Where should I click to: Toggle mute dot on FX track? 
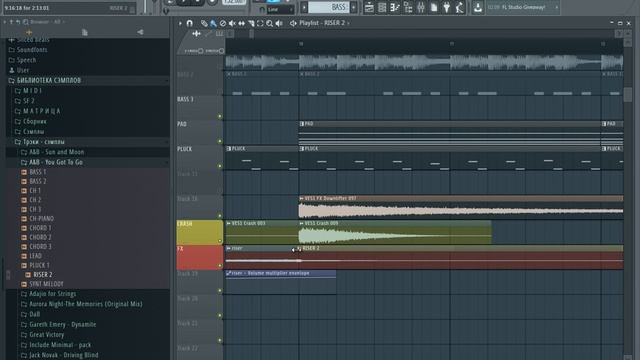(x=220, y=266)
